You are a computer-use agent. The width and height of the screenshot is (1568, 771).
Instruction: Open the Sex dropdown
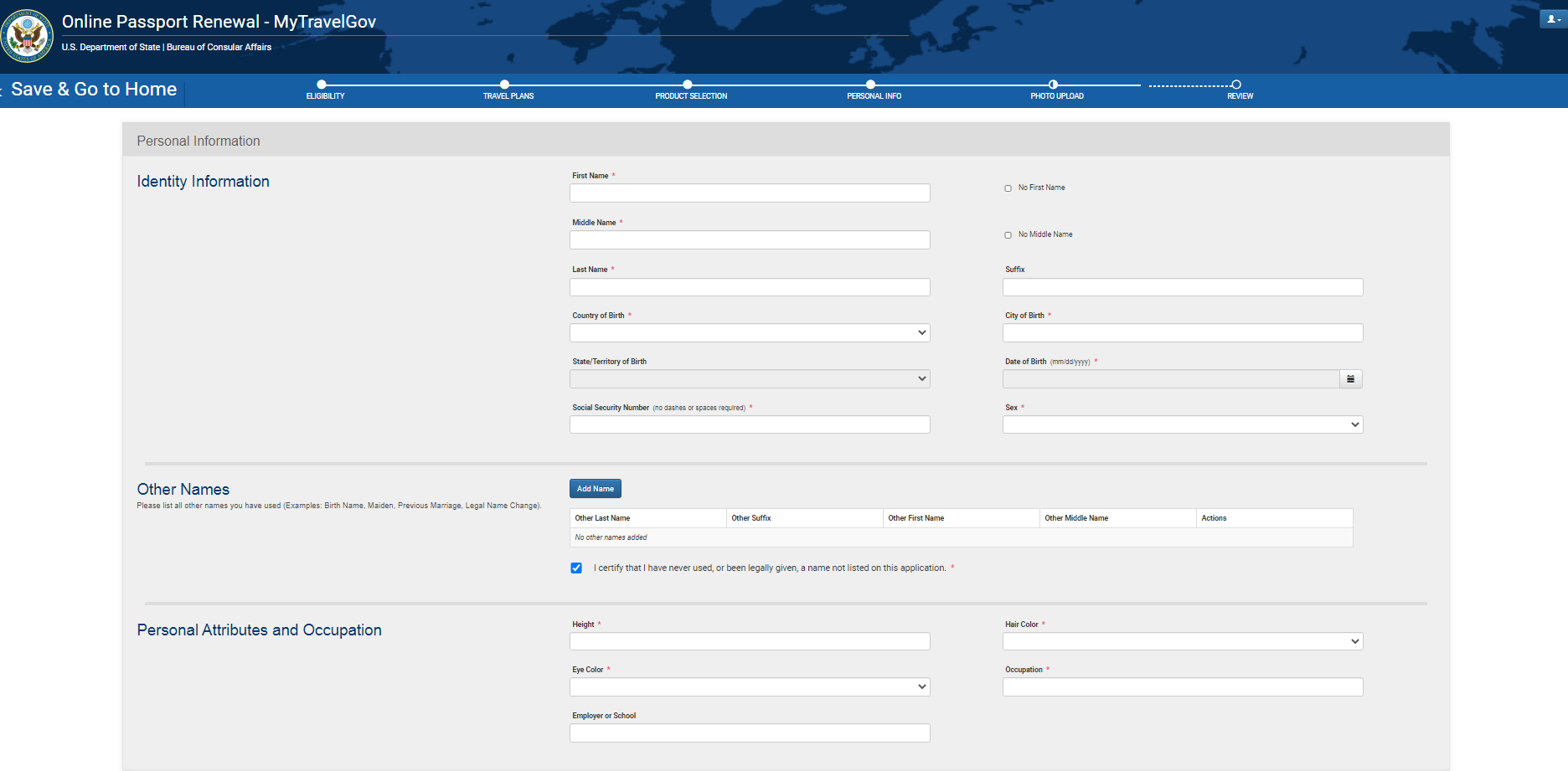coord(1182,425)
